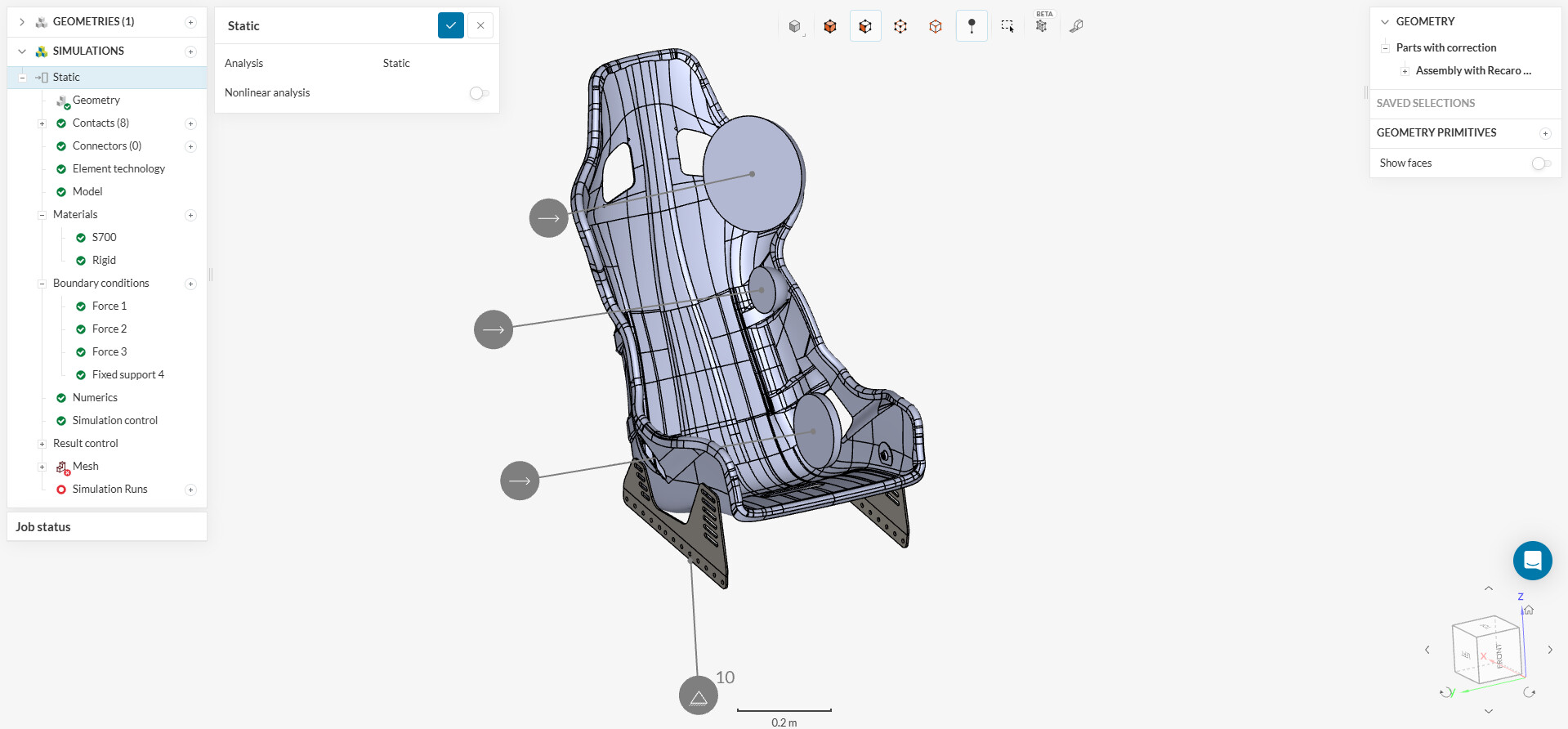Click the middle force arrow marker in viewport
This screenshot has width=1568, height=729.
point(494,329)
